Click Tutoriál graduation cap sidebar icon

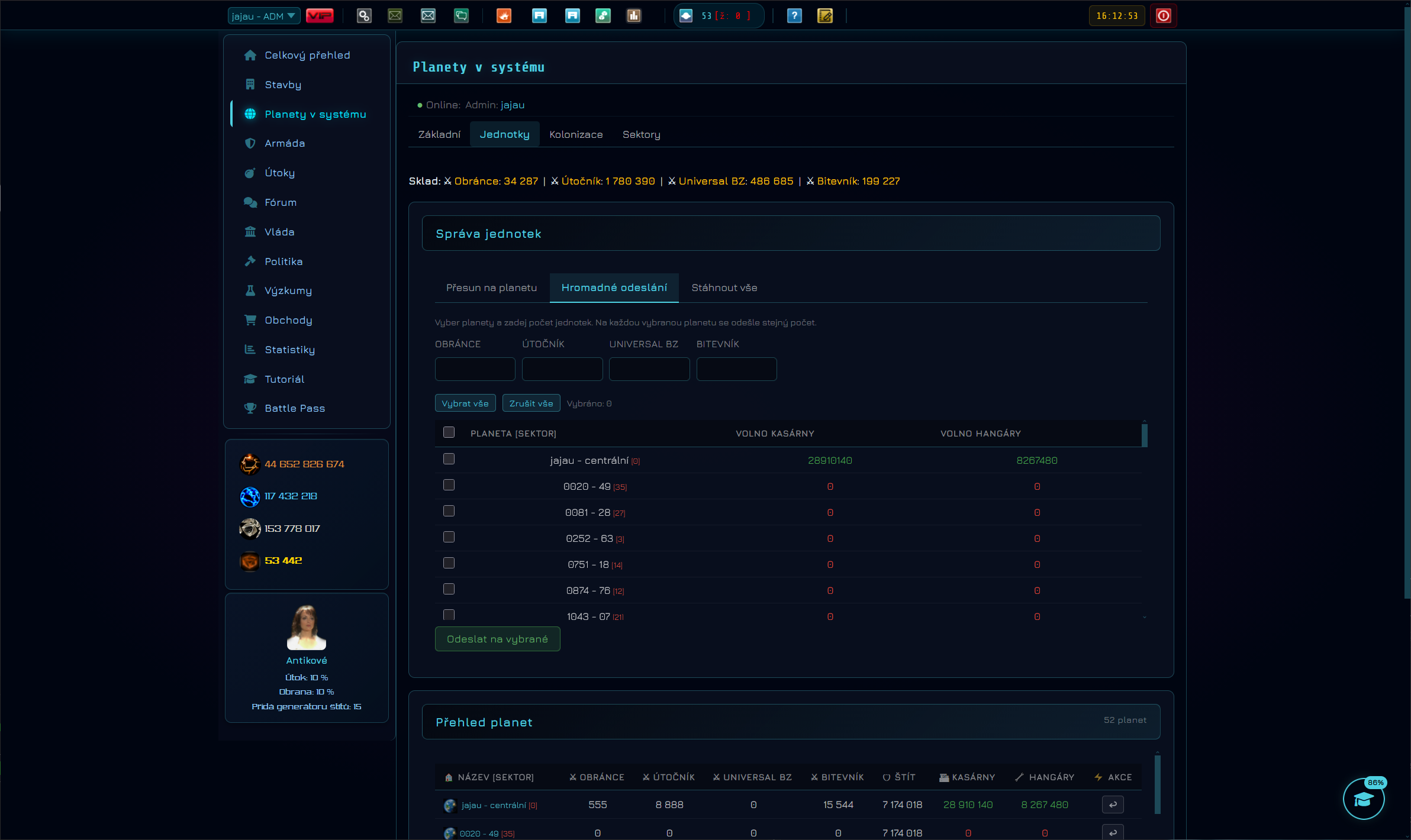point(250,379)
